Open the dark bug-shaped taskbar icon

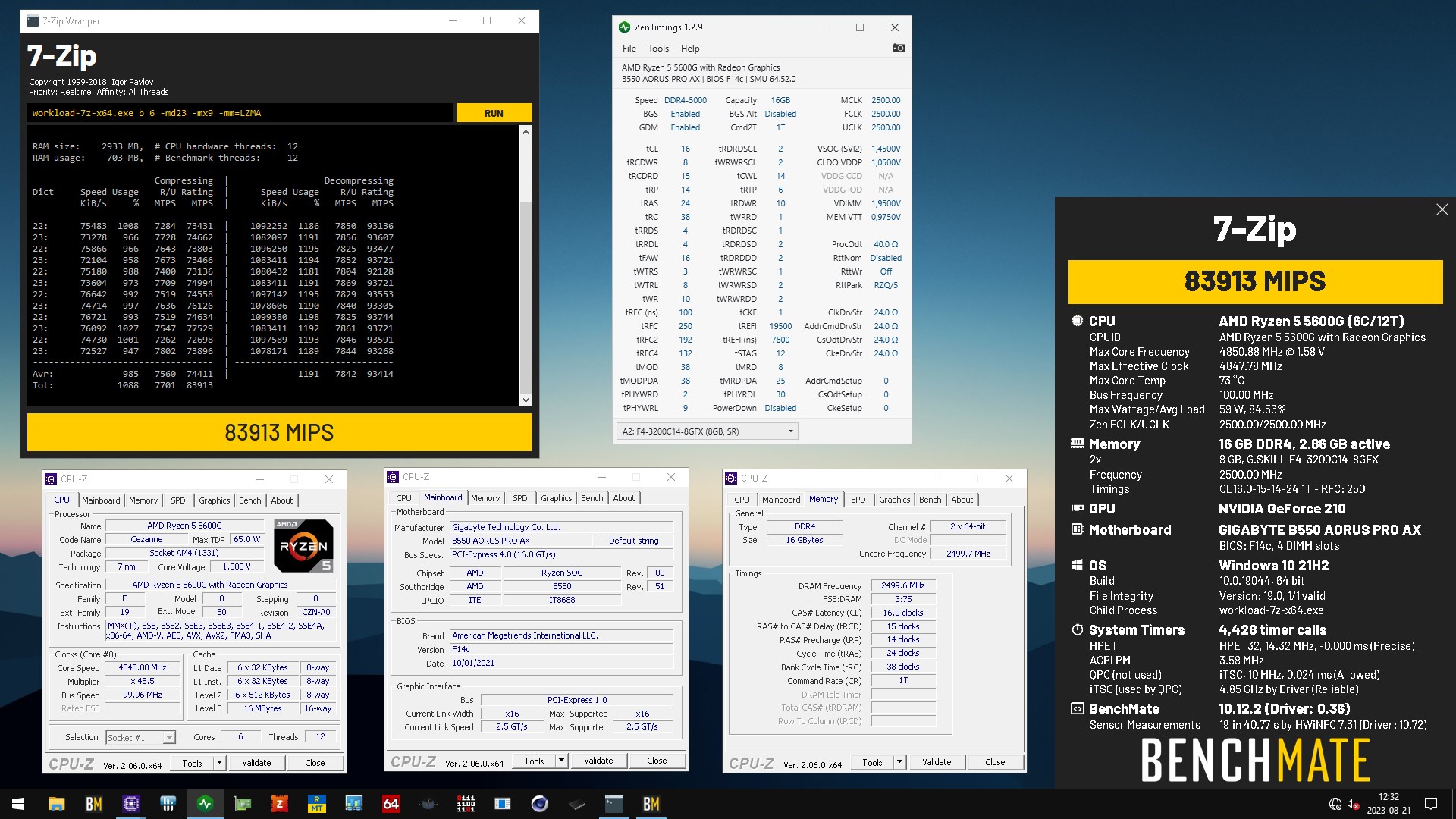pyautogui.click(x=428, y=804)
